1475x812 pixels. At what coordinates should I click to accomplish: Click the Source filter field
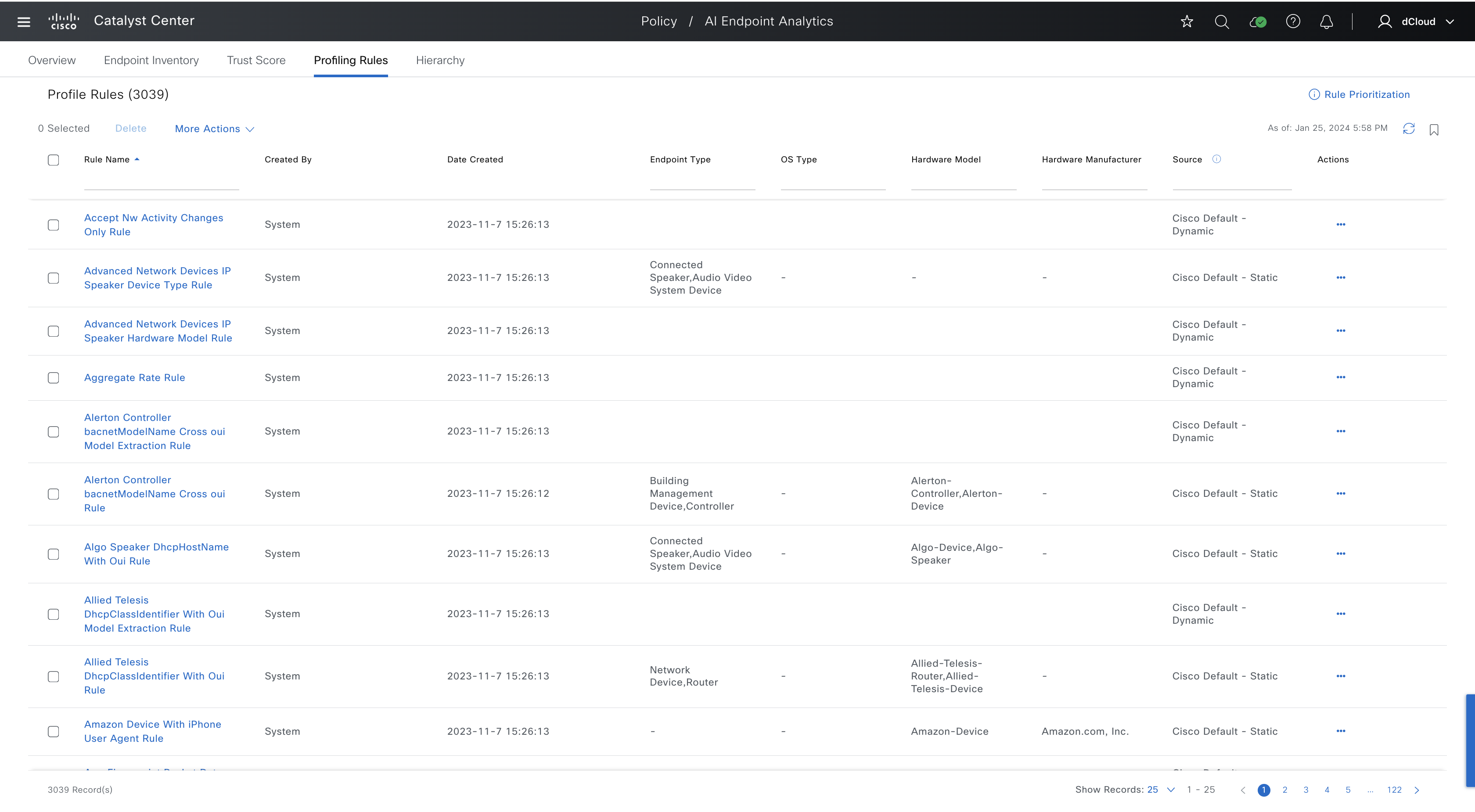pyautogui.click(x=1232, y=181)
